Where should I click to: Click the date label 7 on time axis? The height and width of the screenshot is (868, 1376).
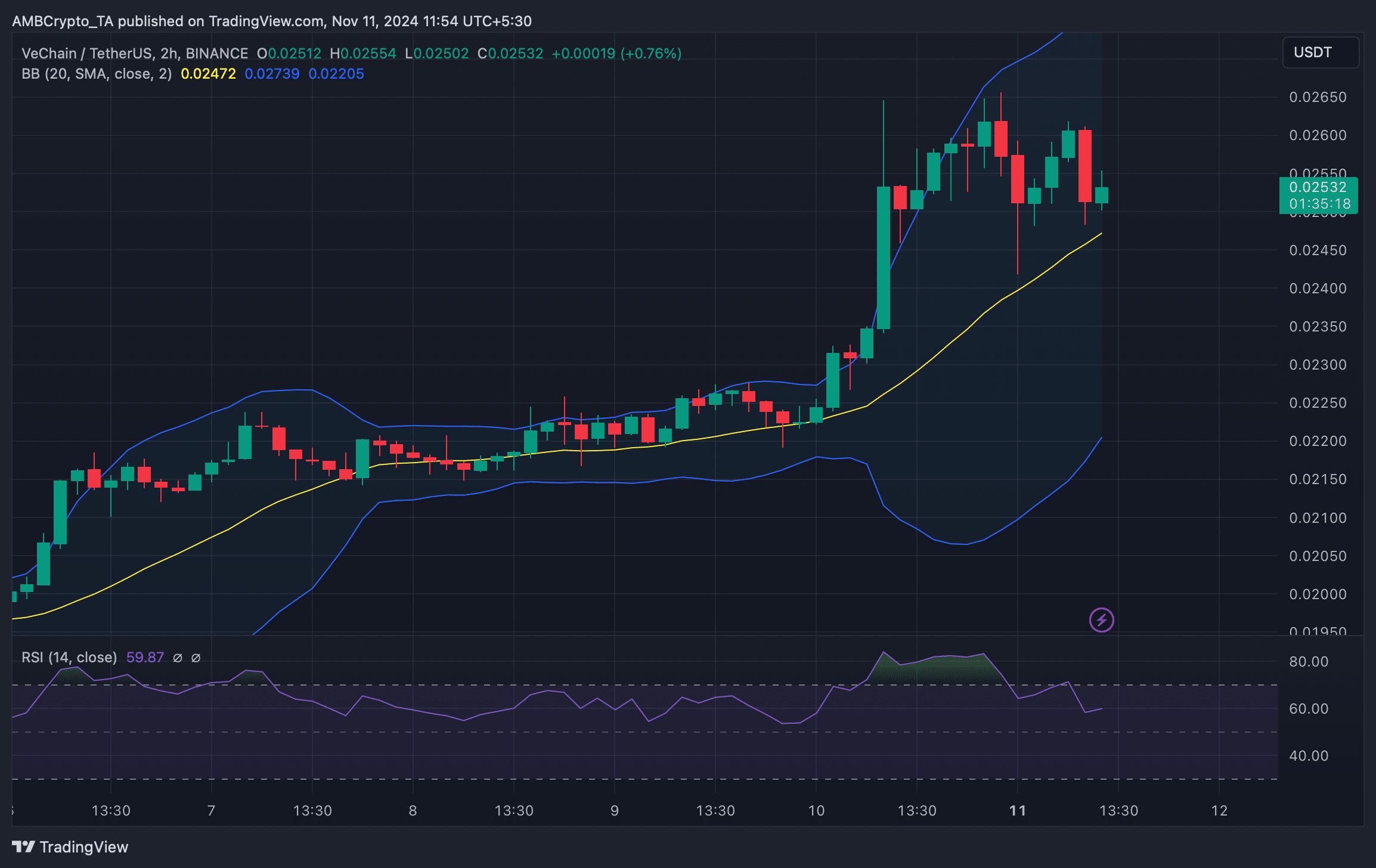211,811
